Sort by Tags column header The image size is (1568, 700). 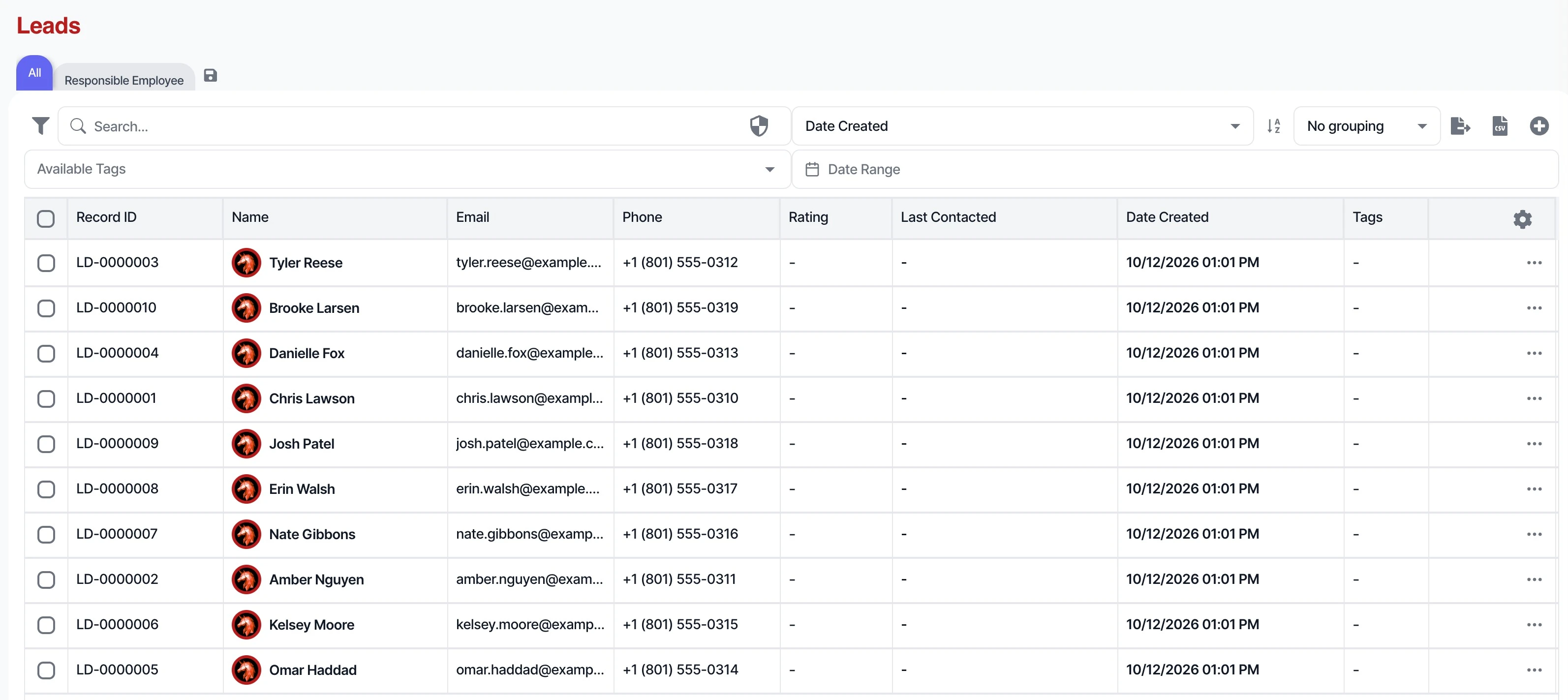click(1367, 217)
